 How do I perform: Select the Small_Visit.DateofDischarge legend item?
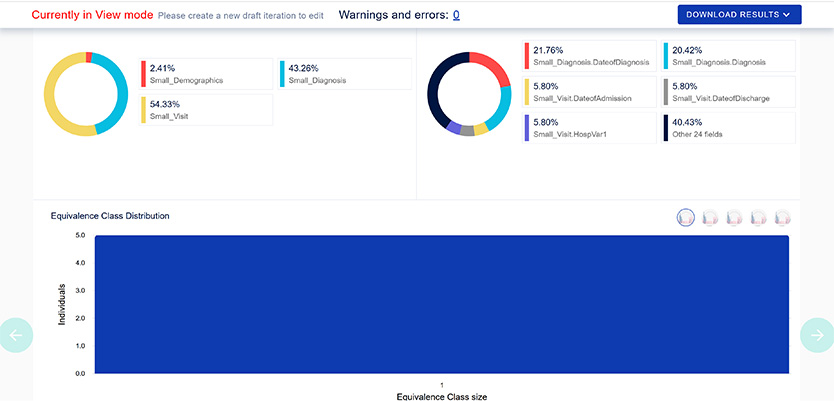(728, 92)
